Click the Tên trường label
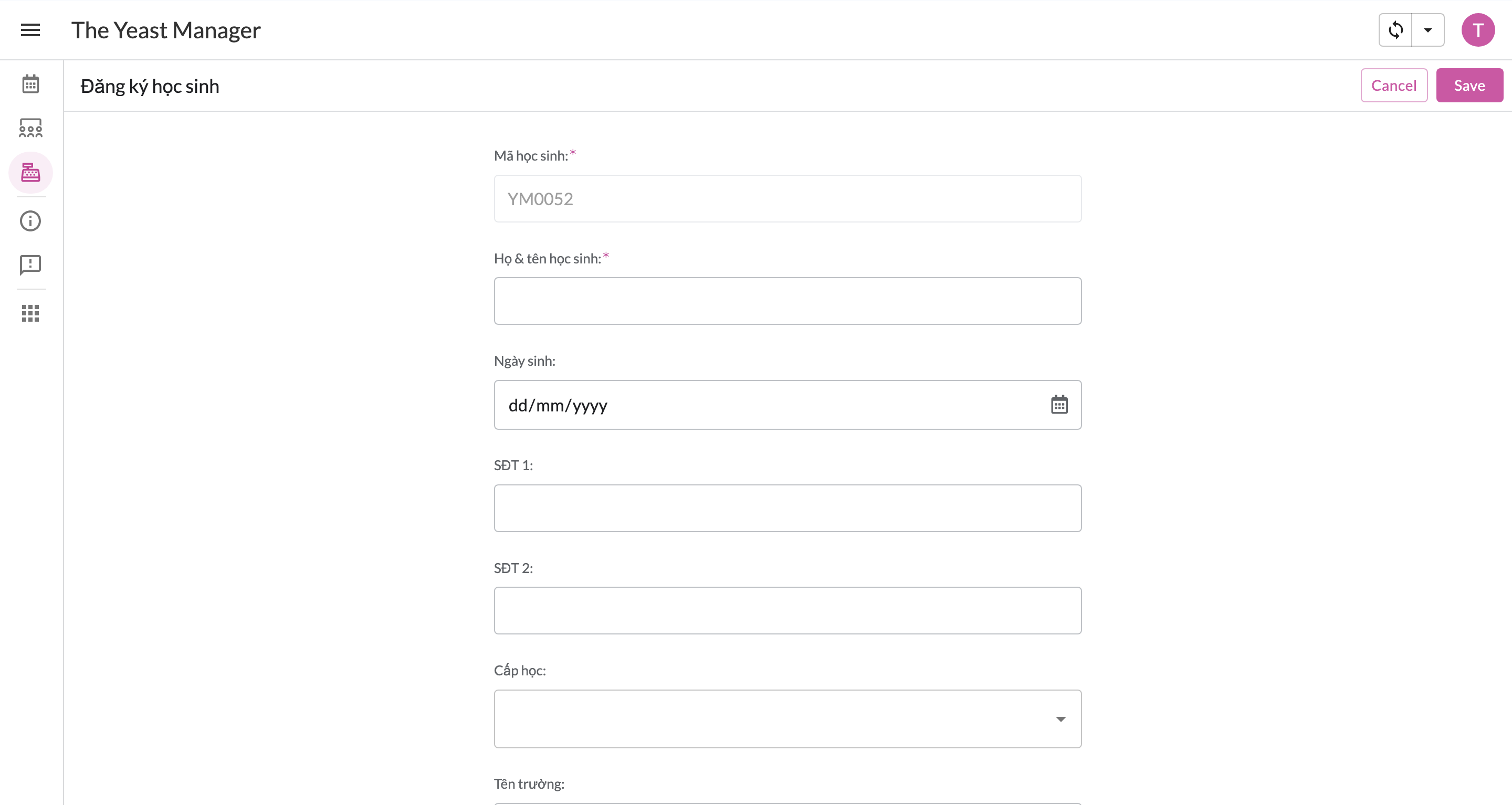 tap(529, 784)
